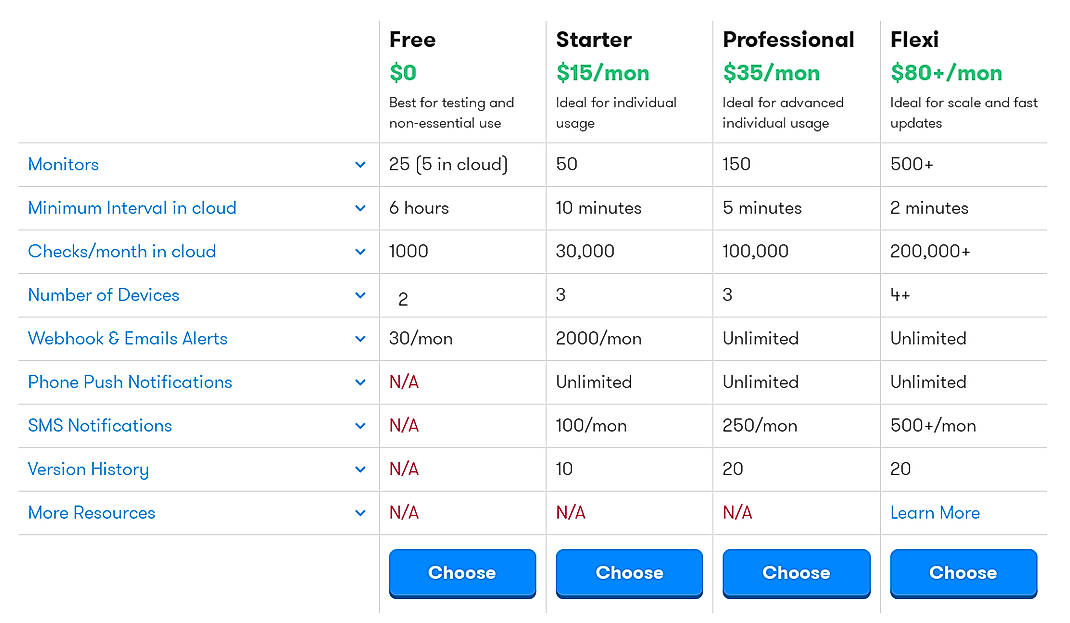
Task: Open the Number of Devices feature link
Action: tap(103, 295)
